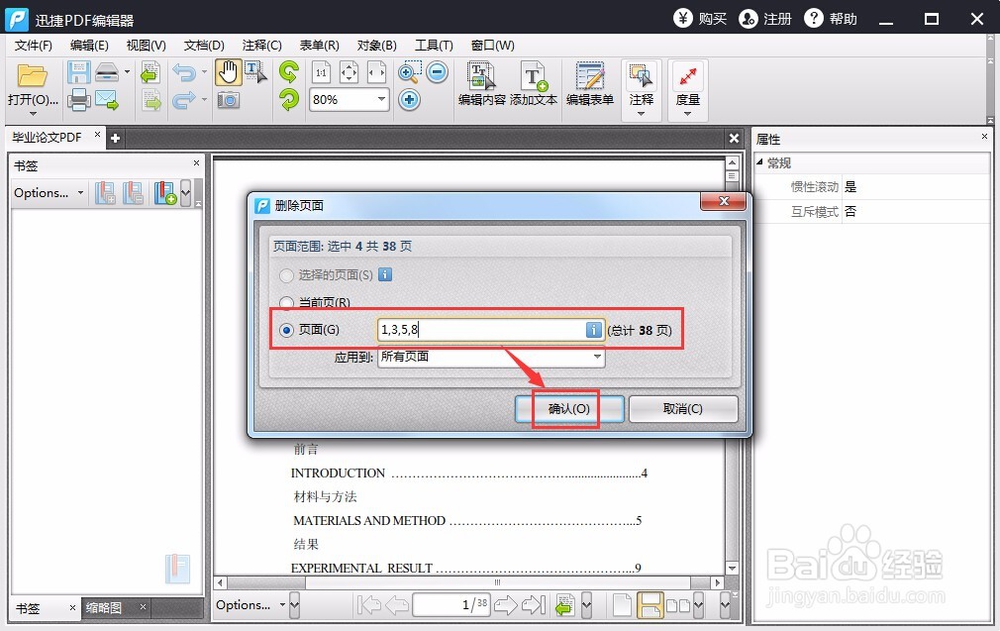
Task: Select the 页面(G) radio button
Action: pos(286,330)
